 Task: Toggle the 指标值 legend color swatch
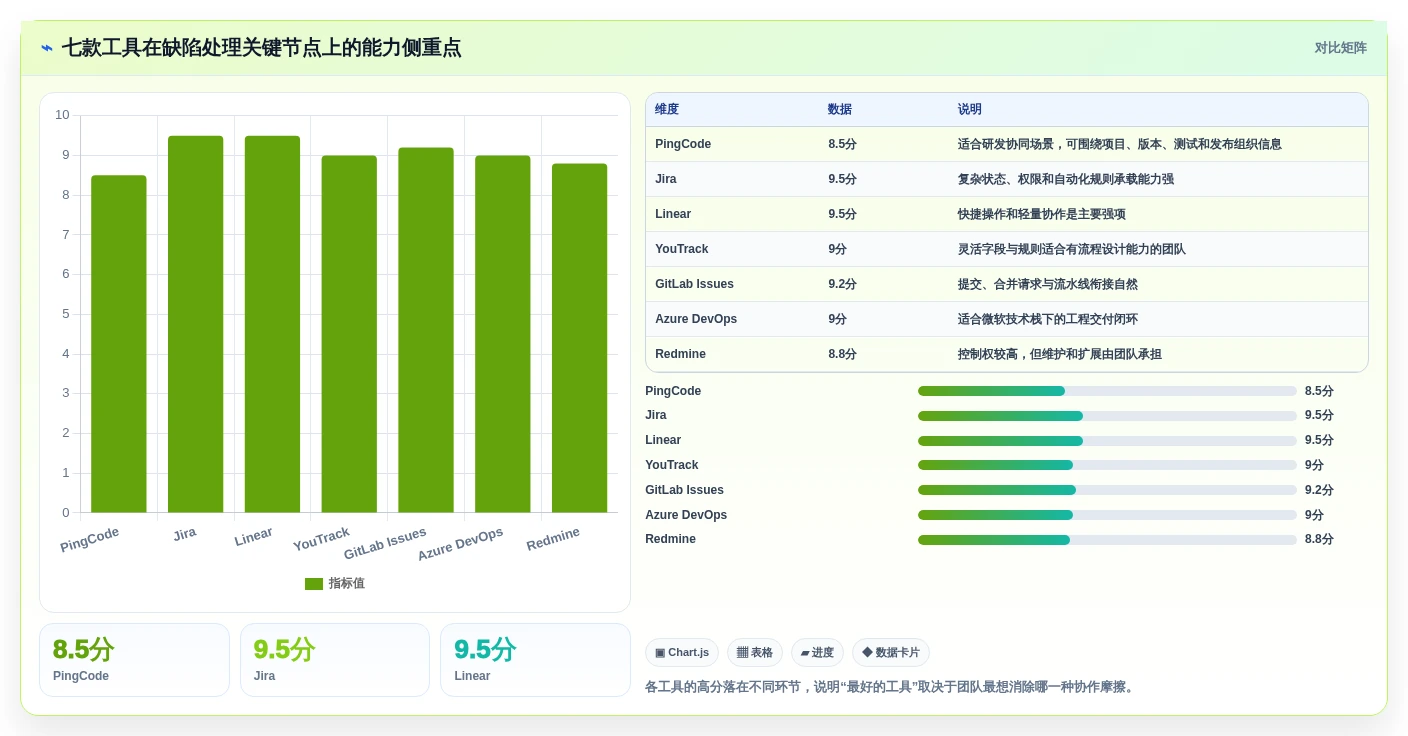coord(314,583)
